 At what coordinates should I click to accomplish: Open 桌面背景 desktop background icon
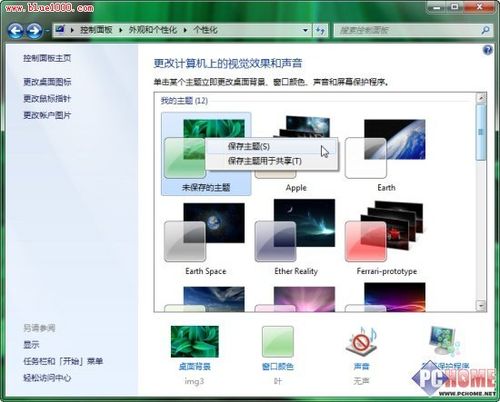tap(195, 342)
